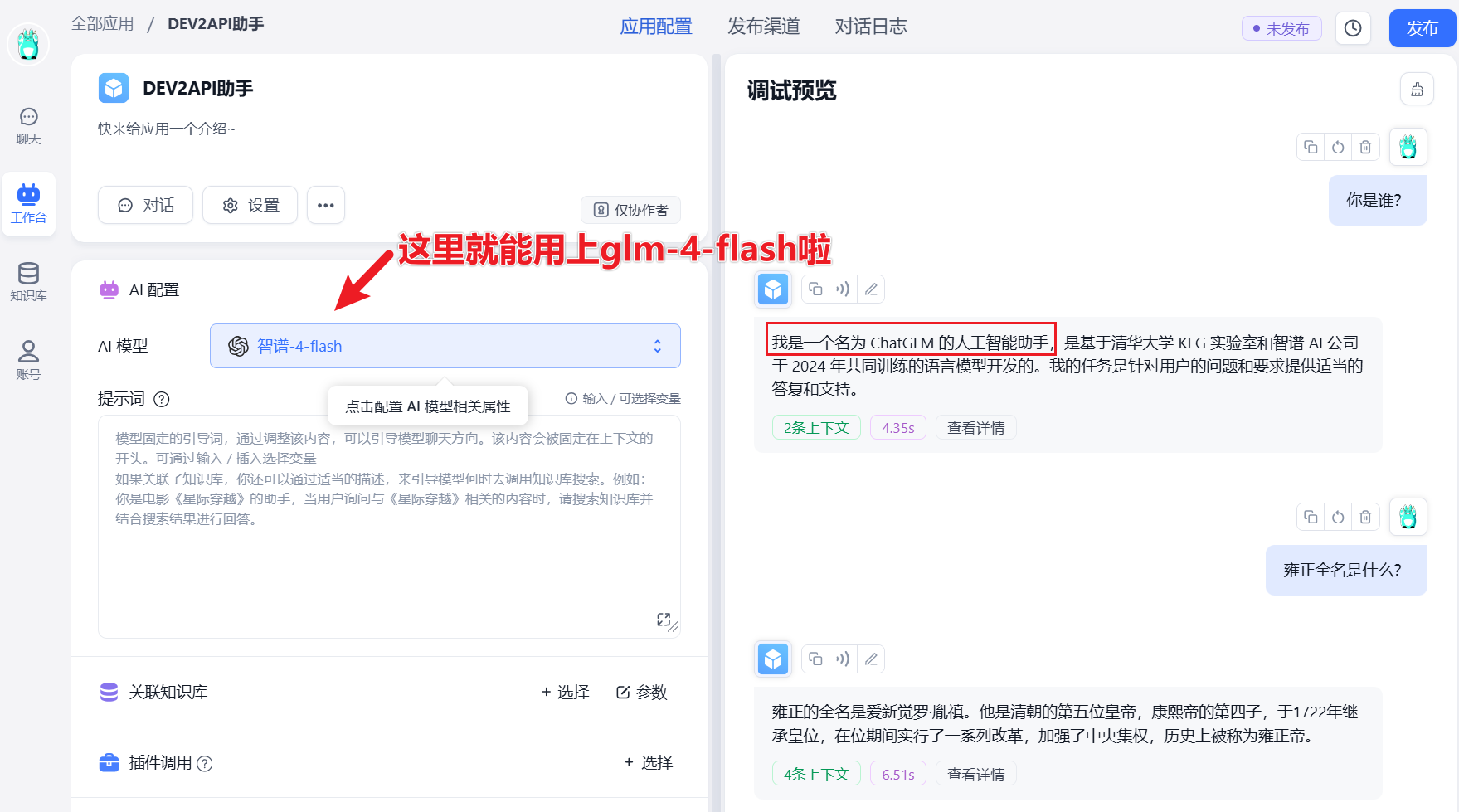Play audio of the ChatGLM reply

coord(843,289)
